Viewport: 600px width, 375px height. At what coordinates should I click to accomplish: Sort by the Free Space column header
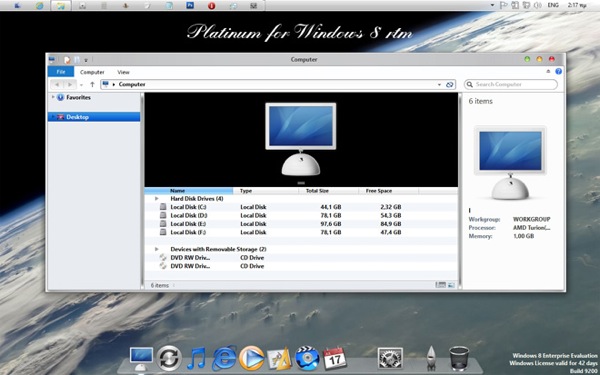(x=388, y=191)
